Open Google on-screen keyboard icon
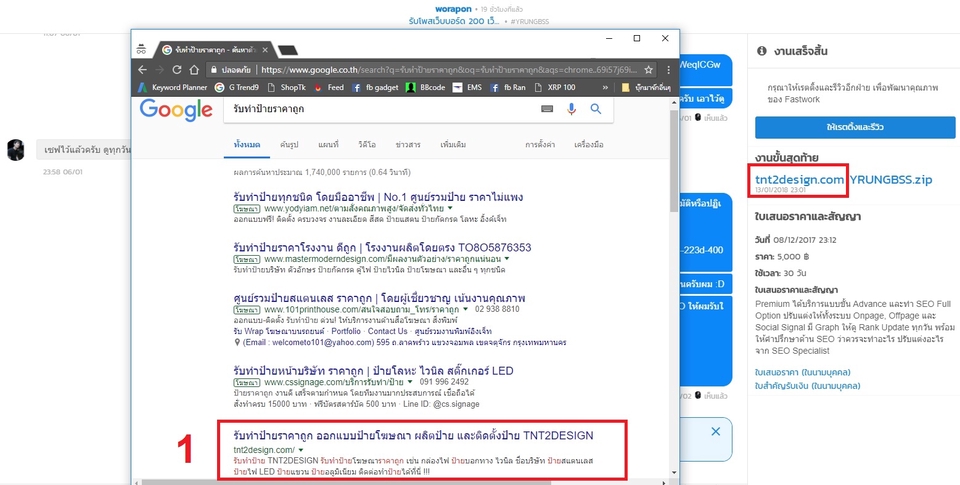Screen dimensions: 960x485 click(547, 109)
